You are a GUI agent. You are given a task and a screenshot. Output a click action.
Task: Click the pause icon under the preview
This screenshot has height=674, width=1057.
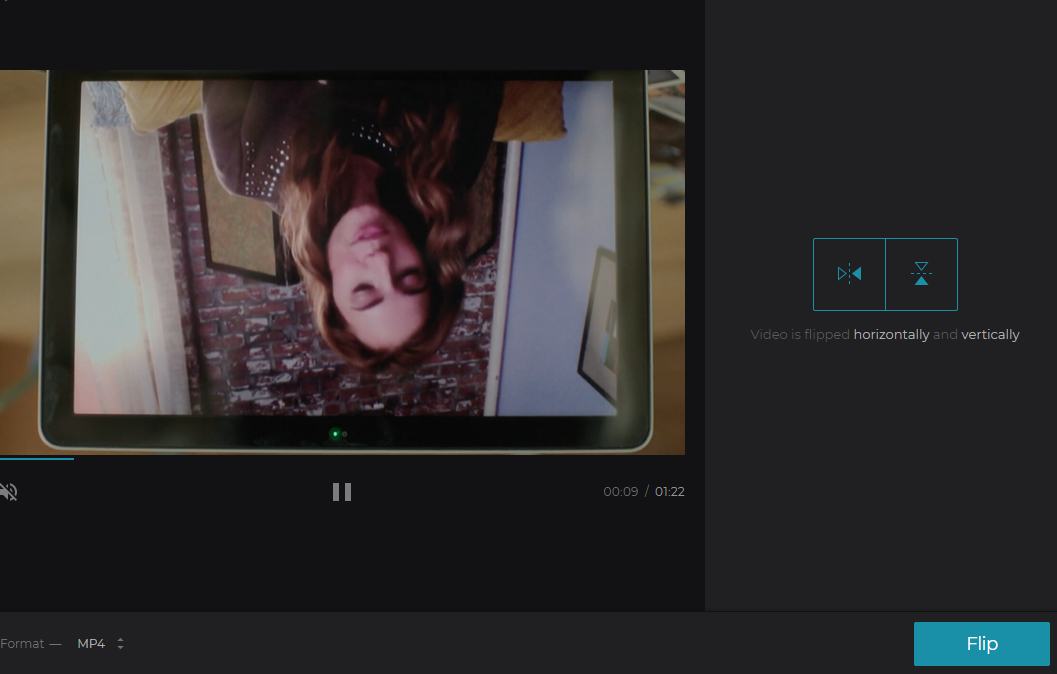341,491
